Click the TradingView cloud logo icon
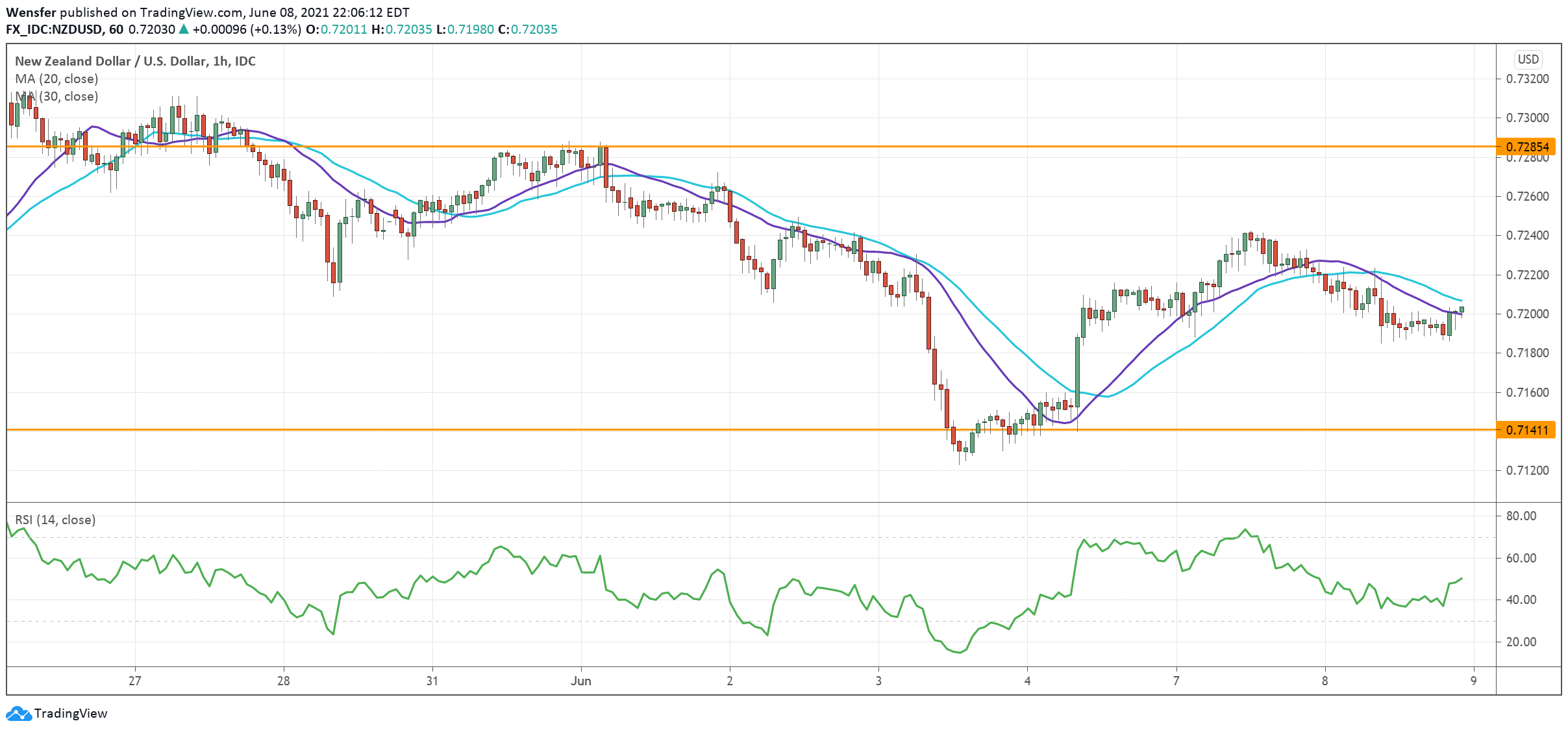 click(18, 713)
